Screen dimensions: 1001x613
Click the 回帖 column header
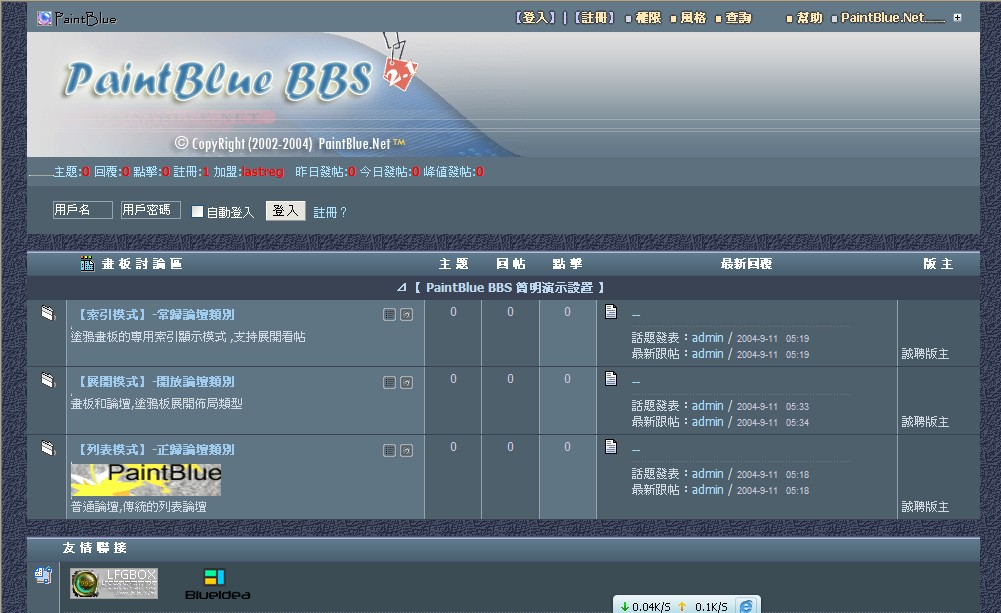click(511, 264)
